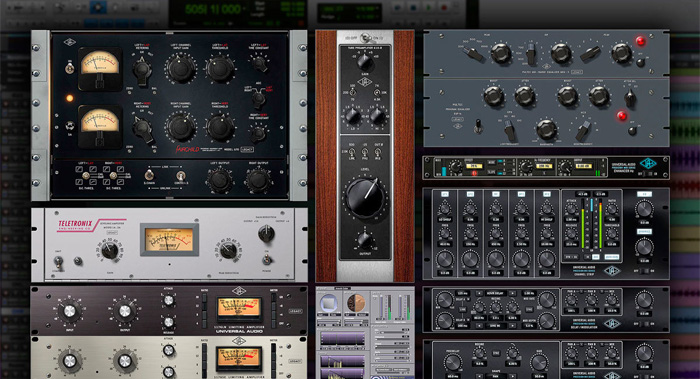The image size is (700, 379).
Task: Switch Fairchild AGC left/right selector knob
Action: click(x=259, y=99)
